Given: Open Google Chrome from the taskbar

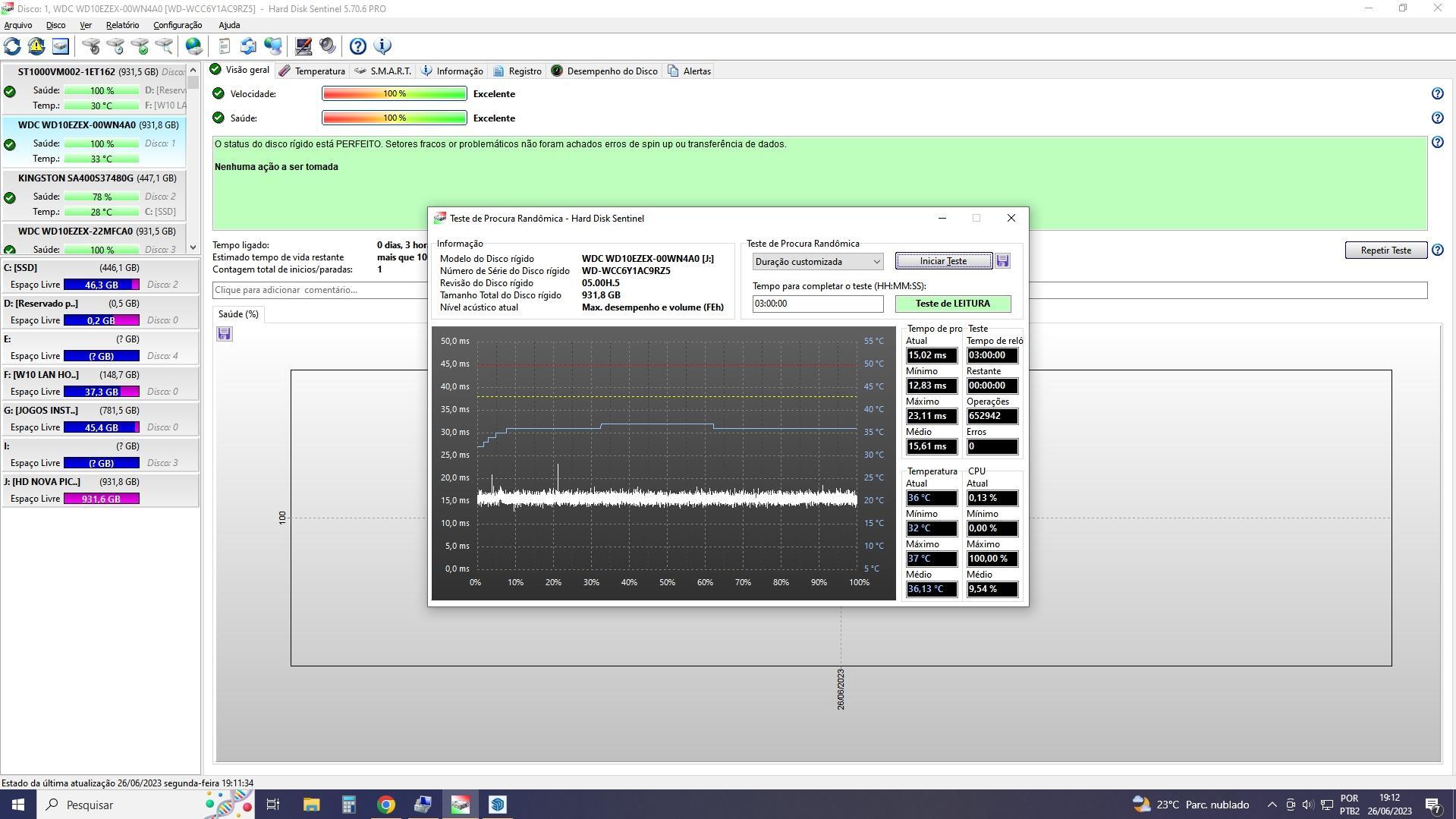Looking at the screenshot, I should [x=385, y=805].
